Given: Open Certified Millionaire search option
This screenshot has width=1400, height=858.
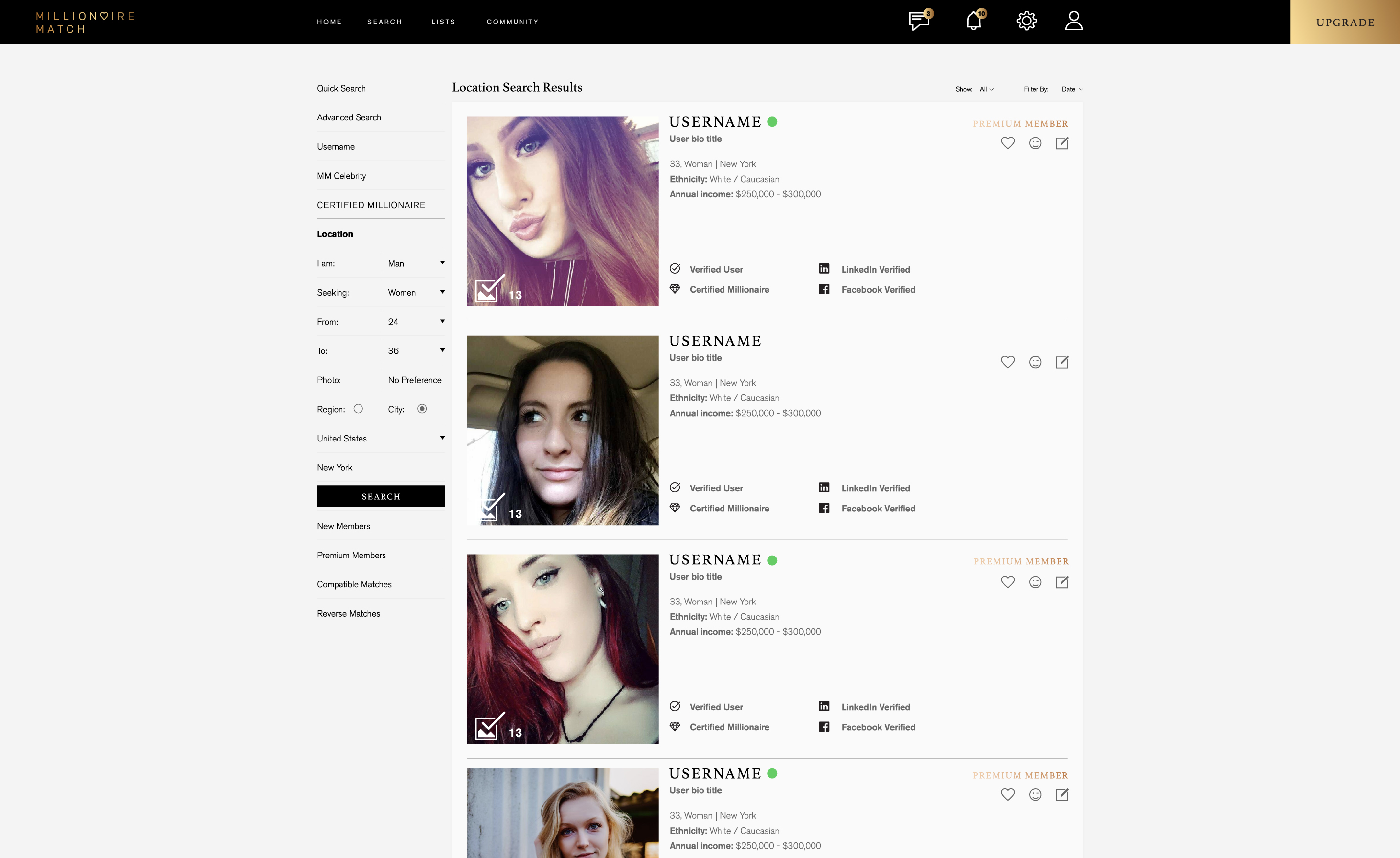Looking at the screenshot, I should 371,205.
